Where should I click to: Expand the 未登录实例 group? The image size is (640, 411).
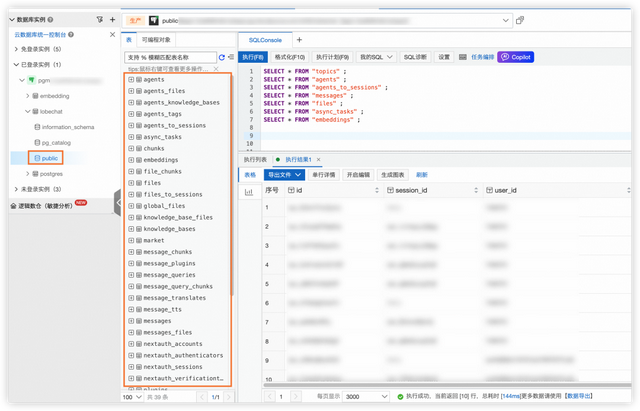tap(16, 189)
